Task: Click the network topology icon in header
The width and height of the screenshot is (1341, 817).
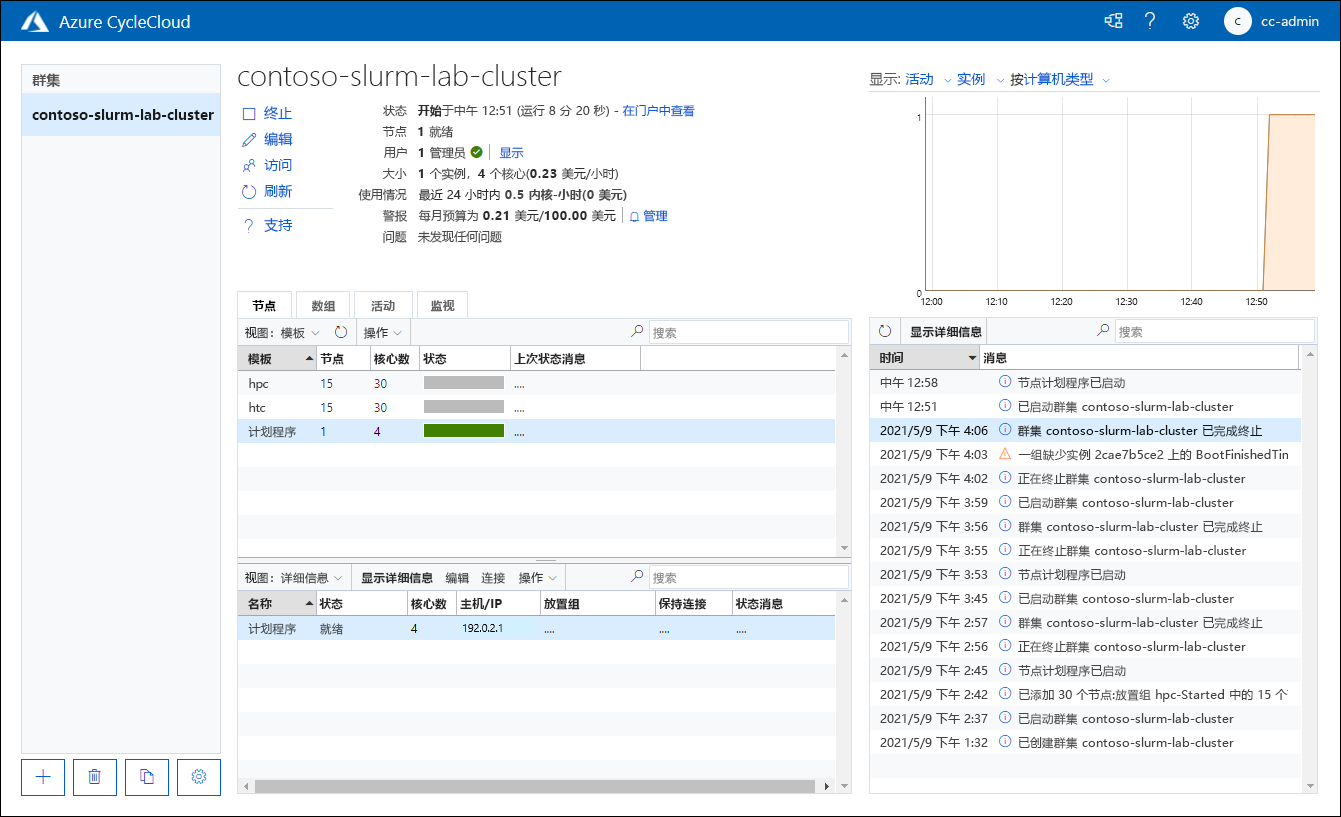Action: coord(1112,21)
